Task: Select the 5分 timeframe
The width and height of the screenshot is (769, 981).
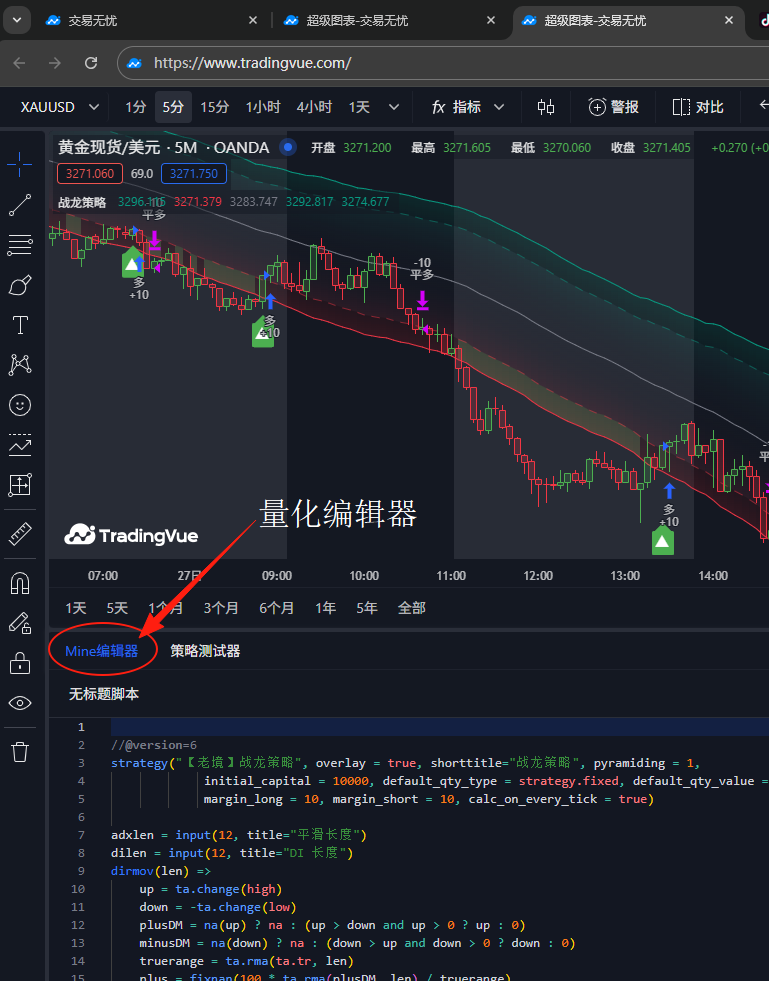Action: 173,107
